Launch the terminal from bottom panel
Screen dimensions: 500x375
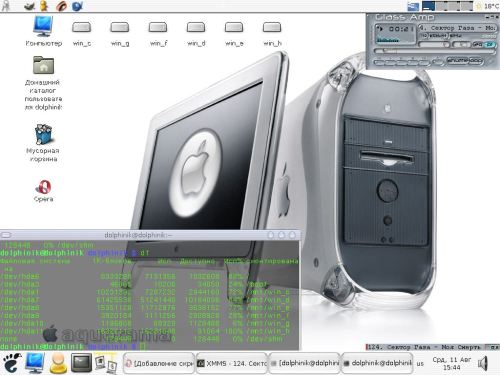coord(81,363)
